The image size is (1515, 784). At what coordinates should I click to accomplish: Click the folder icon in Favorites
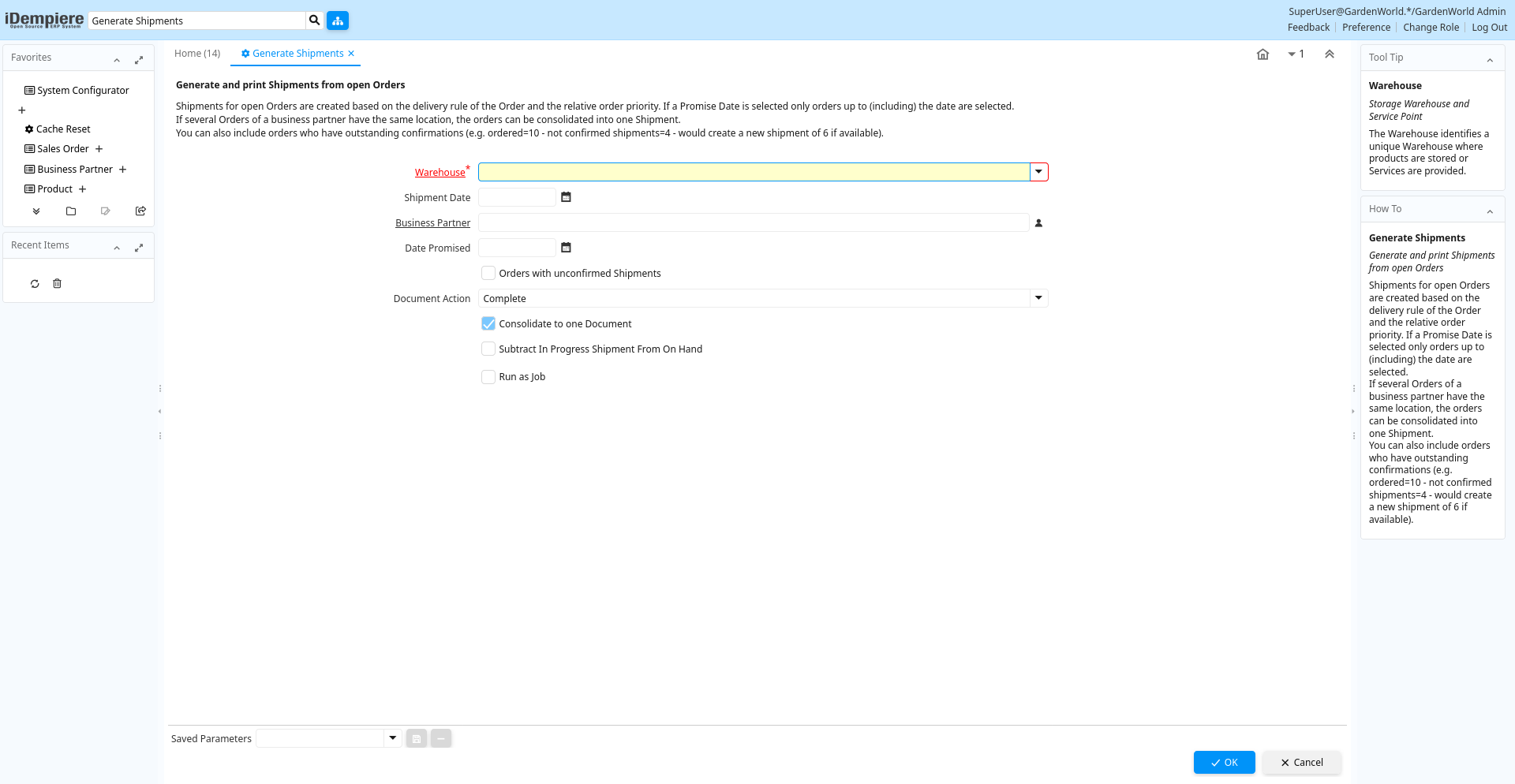(71, 211)
